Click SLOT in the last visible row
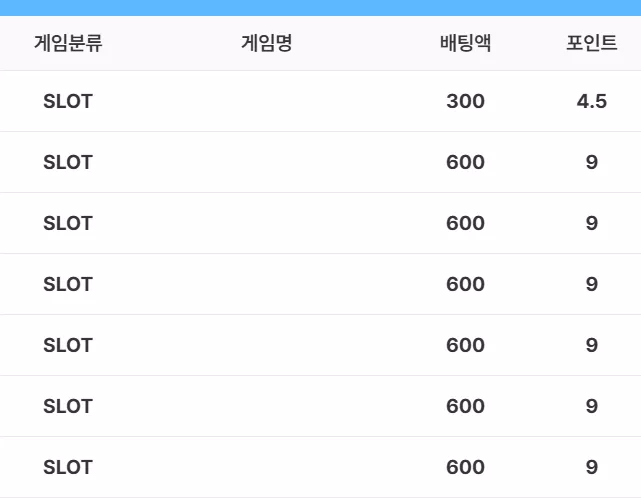This screenshot has height=498, width=641. pos(68,467)
